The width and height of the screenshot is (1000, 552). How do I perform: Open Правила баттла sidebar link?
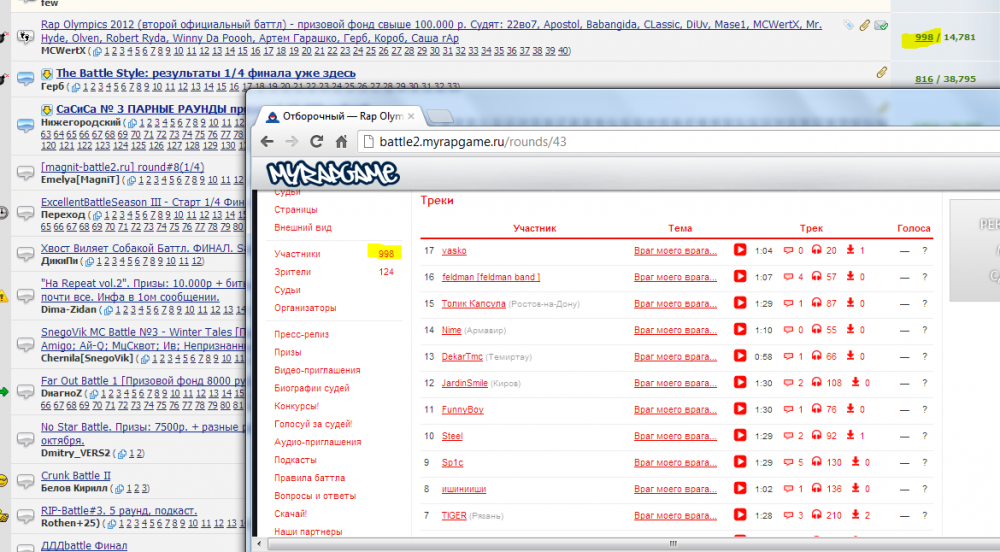(x=309, y=477)
